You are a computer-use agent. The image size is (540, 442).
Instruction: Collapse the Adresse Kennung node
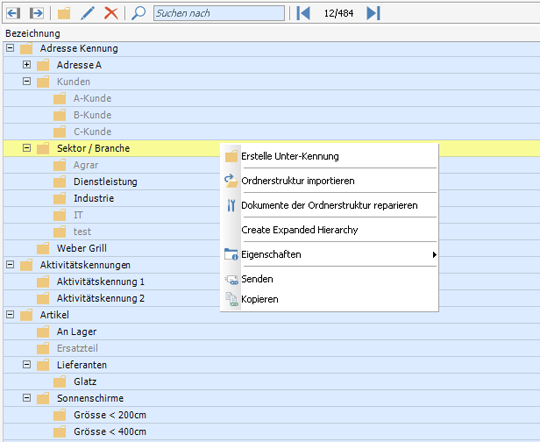pyautogui.click(x=10, y=48)
